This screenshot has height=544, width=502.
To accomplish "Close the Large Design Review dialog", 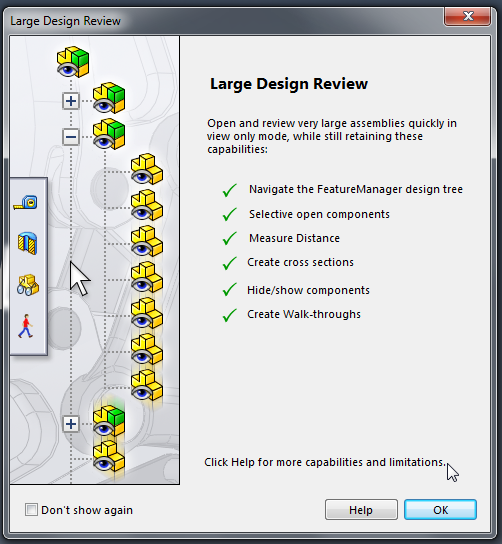I will pos(467,16).
